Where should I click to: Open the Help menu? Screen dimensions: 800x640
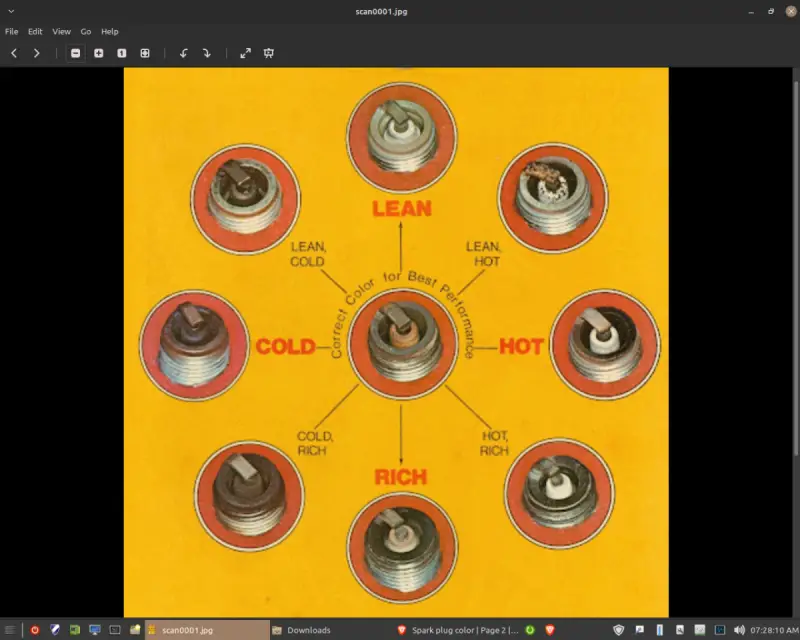click(x=110, y=32)
